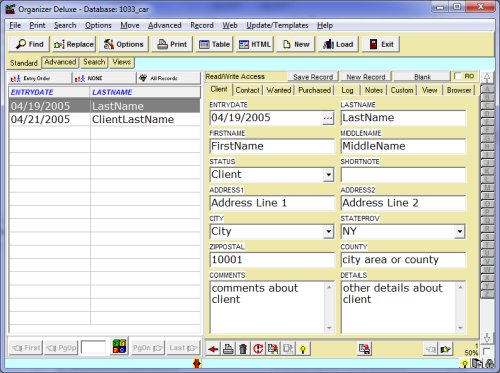Toggle the small checkbox below 50% label

[487, 351]
